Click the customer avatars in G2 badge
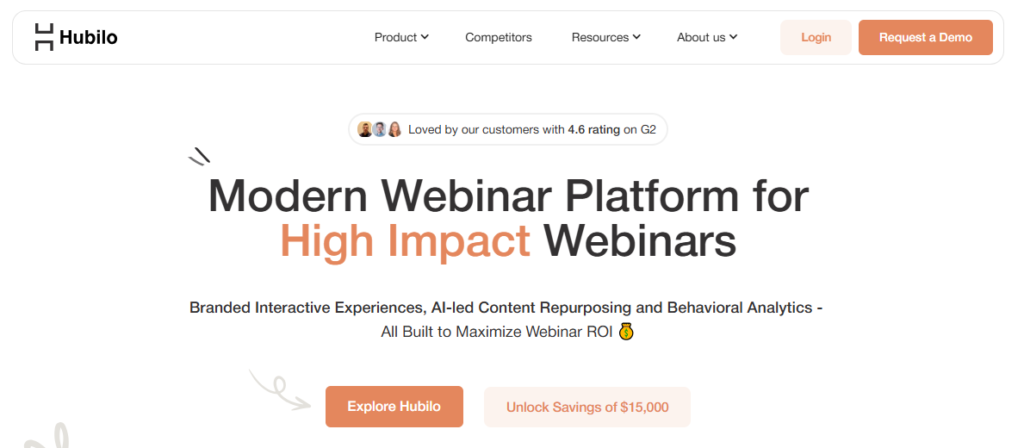Viewport: 1024px width, 448px height. tap(379, 129)
